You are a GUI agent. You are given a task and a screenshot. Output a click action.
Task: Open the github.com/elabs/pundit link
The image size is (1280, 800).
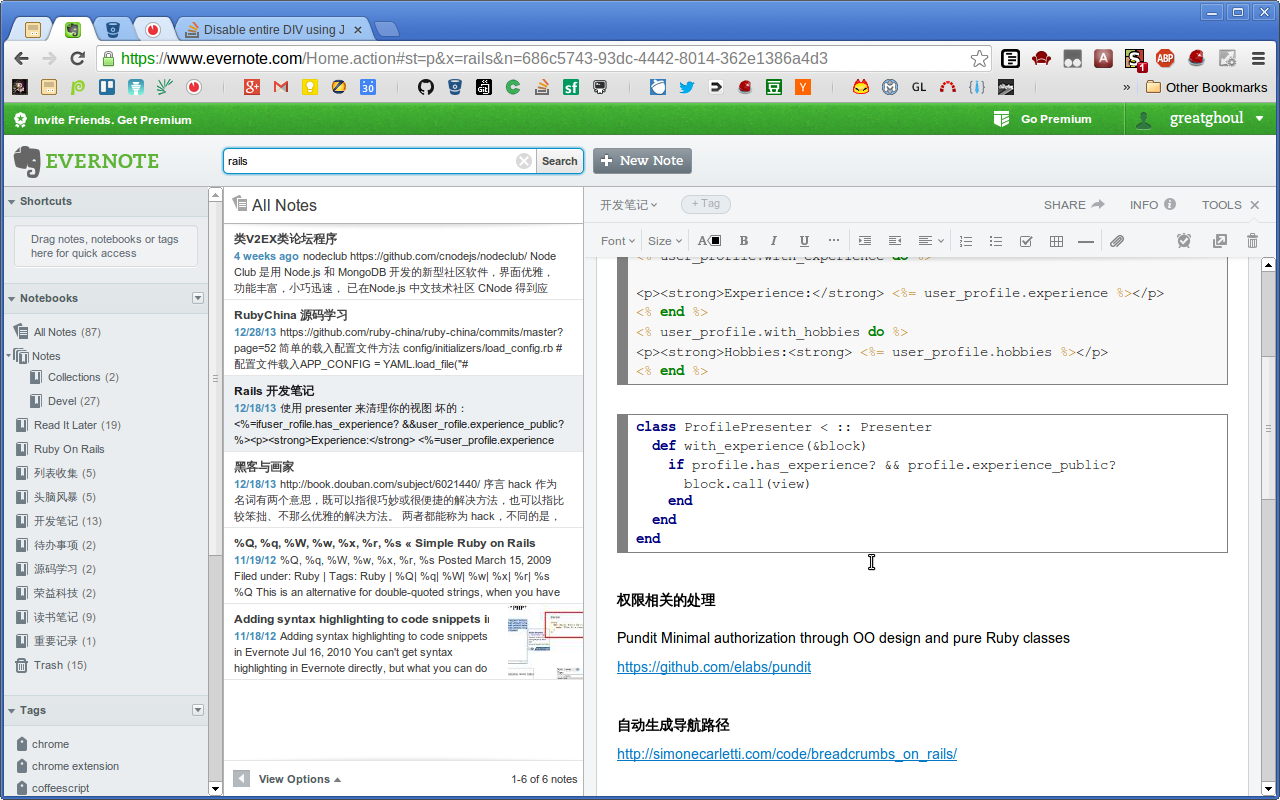[x=714, y=667]
